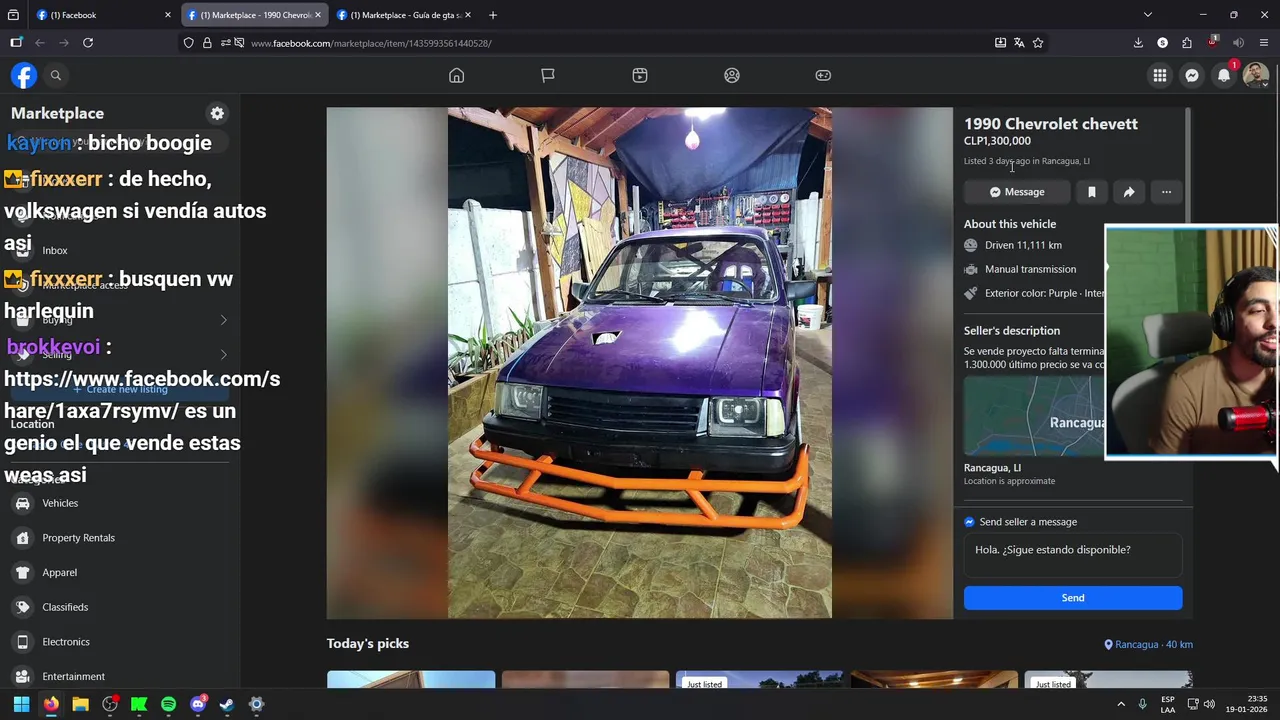The height and width of the screenshot is (720, 1280).
Task: Toggle tab audio speaker icon in toolbar
Action: [1238, 43]
